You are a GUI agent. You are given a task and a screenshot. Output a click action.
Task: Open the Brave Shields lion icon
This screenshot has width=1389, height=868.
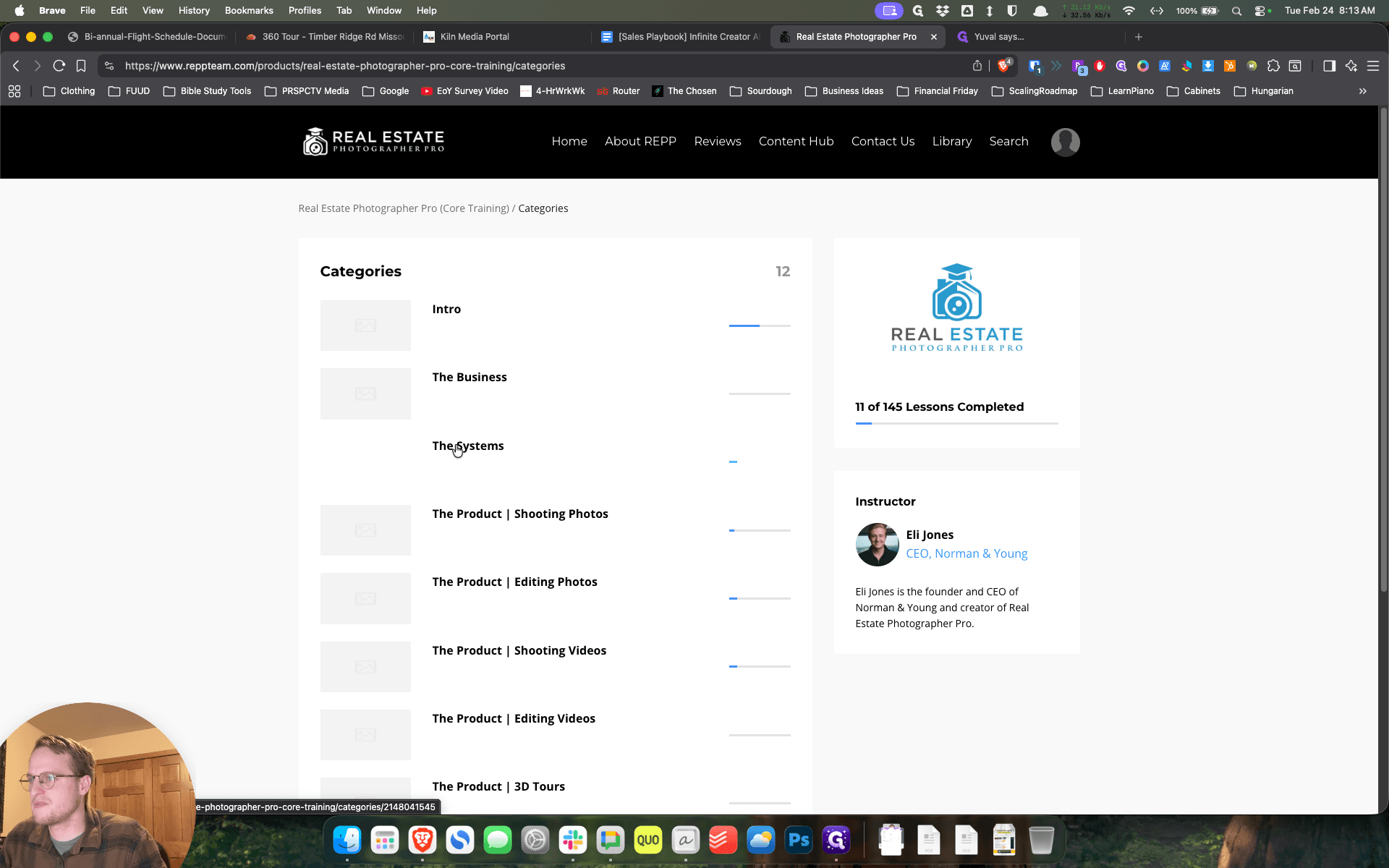1003,66
